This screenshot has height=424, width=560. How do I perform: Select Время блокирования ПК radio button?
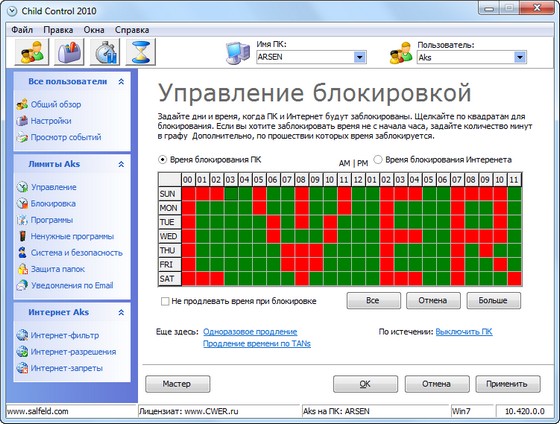[162, 160]
